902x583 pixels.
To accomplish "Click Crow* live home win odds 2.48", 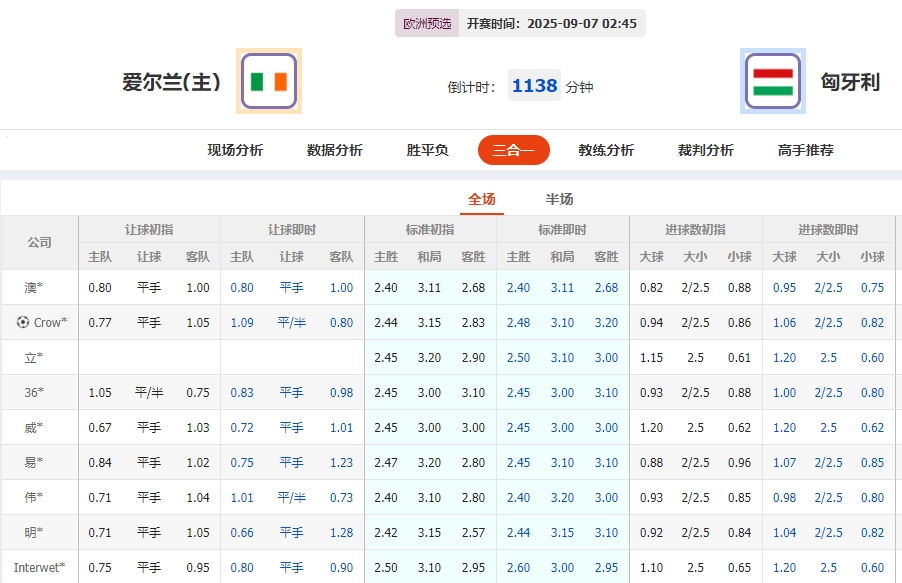I will [x=519, y=322].
